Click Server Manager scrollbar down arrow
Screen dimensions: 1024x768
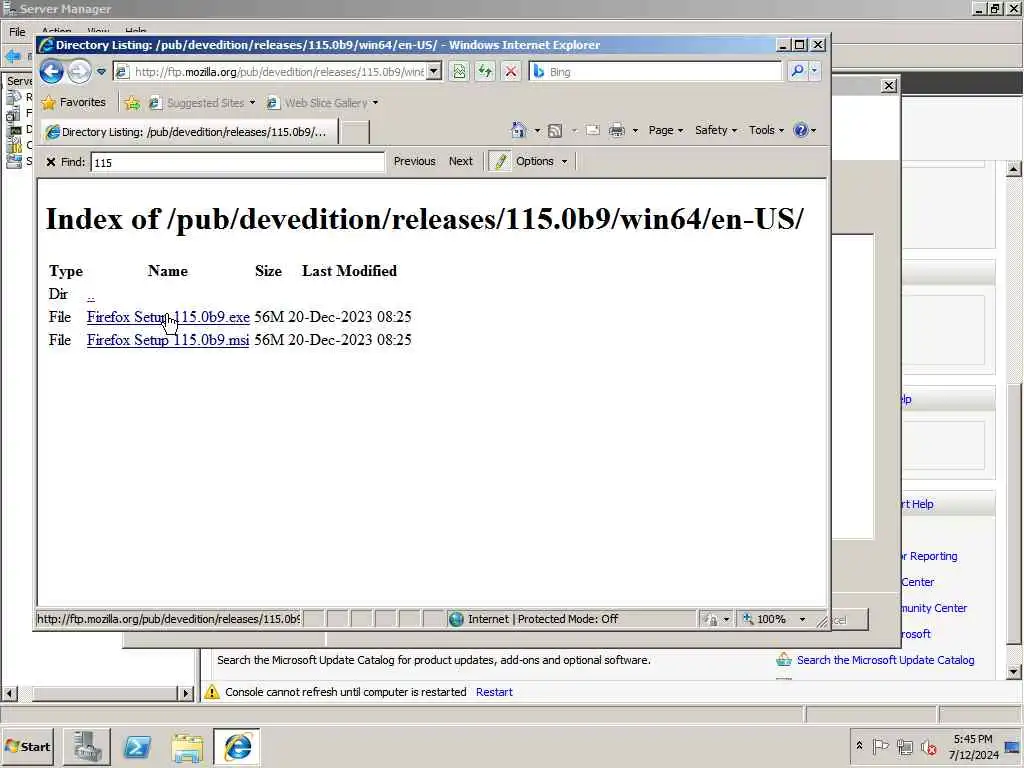click(1013, 672)
